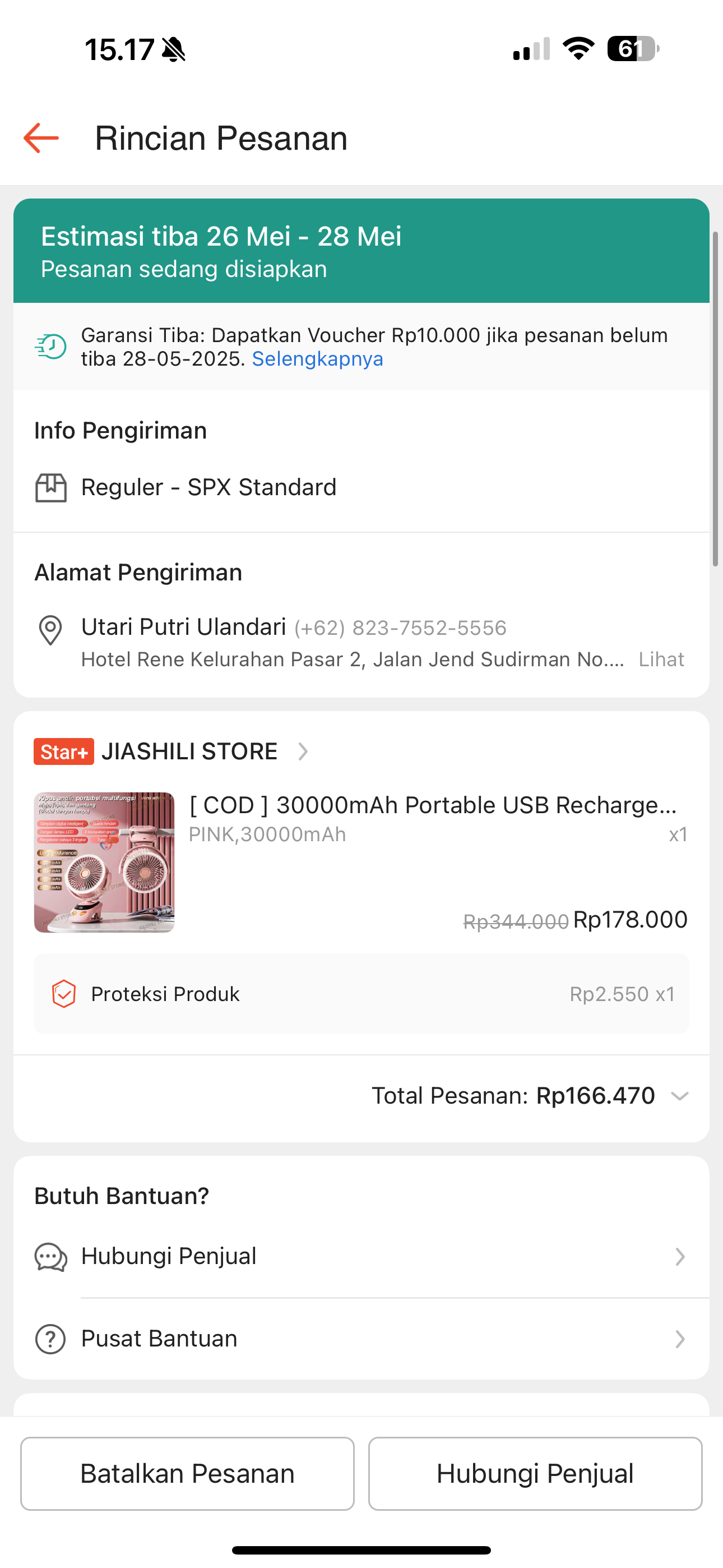The height and width of the screenshot is (1568, 723).
Task: Tap the back arrow icon
Action: (41, 138)
